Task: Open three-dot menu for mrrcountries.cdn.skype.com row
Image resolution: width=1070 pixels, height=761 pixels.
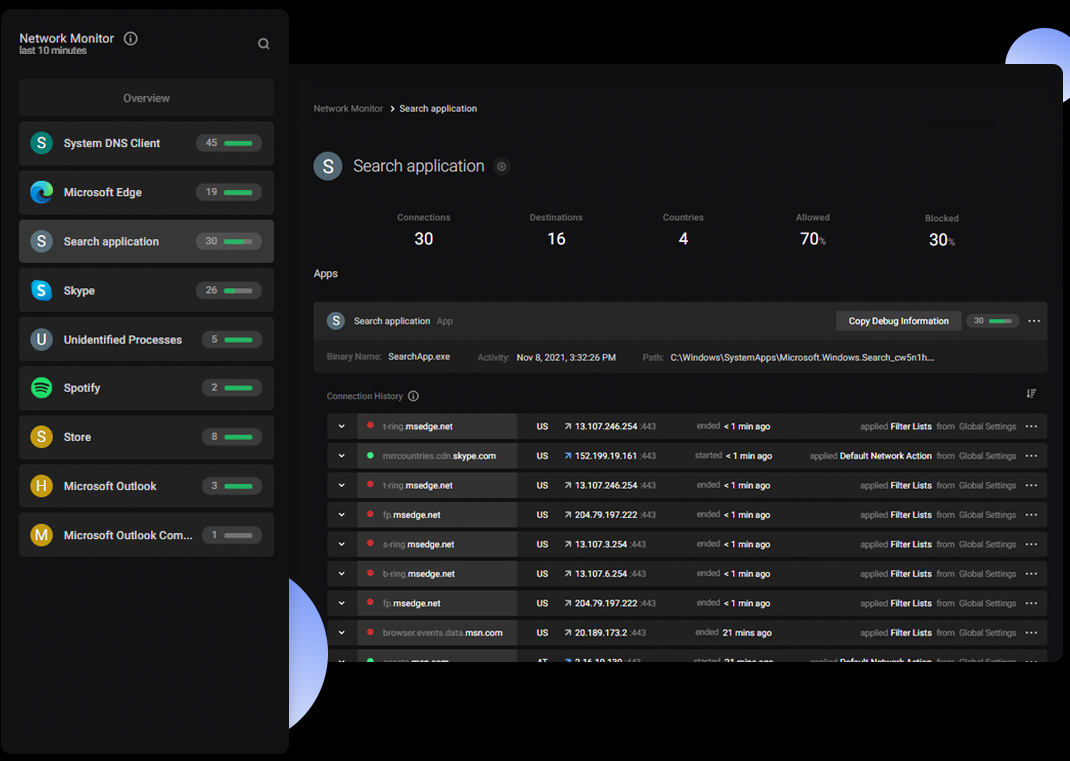Action: 1031,456
